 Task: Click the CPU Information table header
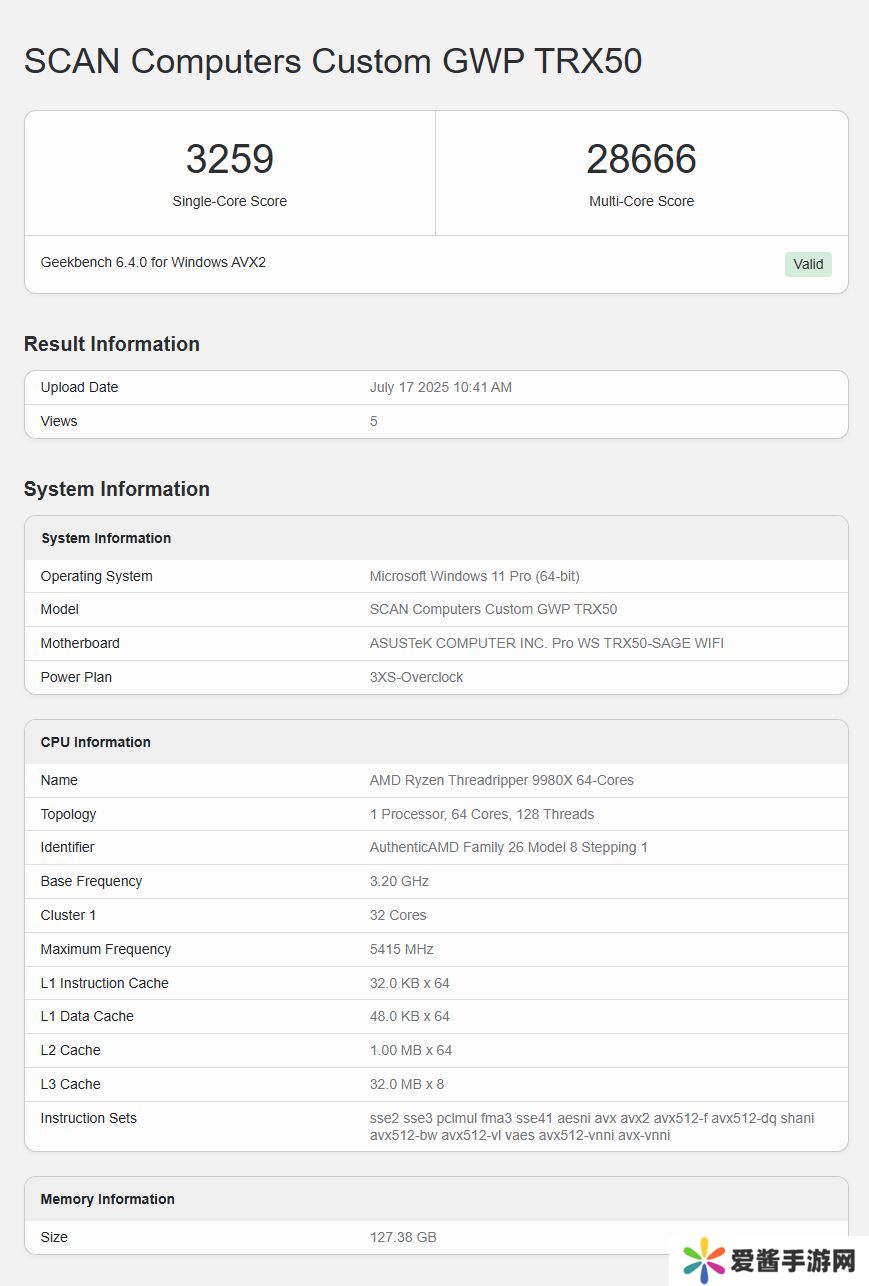pyautogui.click(x=95, y=742)
